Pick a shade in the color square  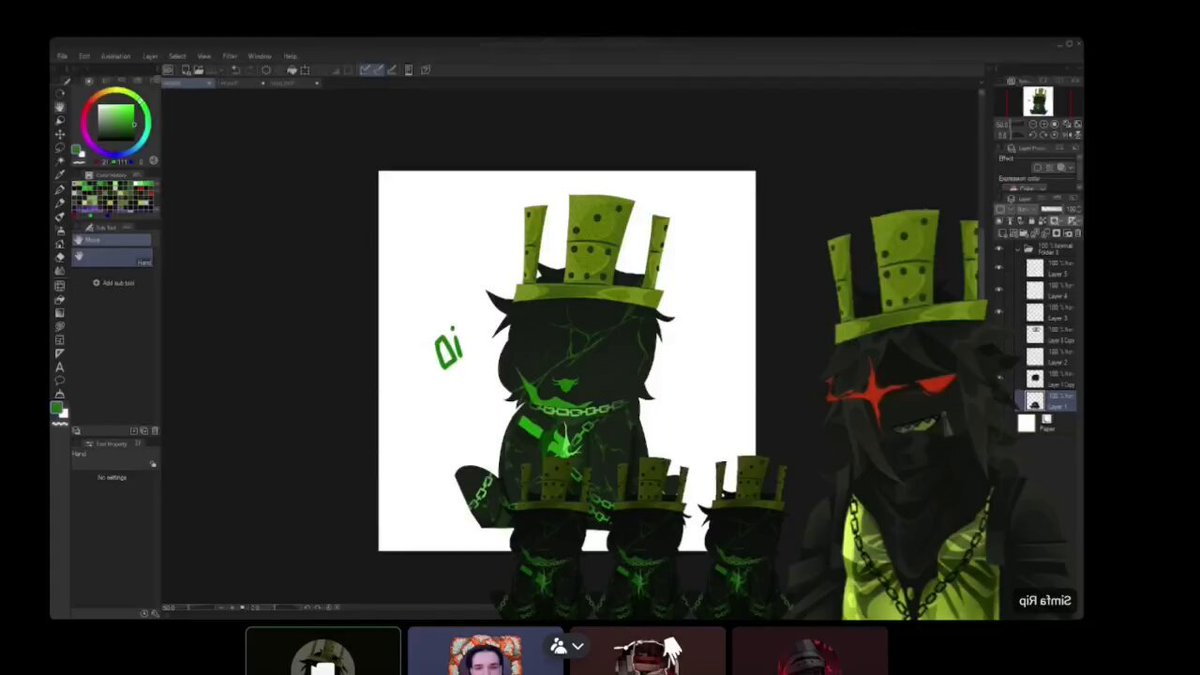tap(116, 122)
